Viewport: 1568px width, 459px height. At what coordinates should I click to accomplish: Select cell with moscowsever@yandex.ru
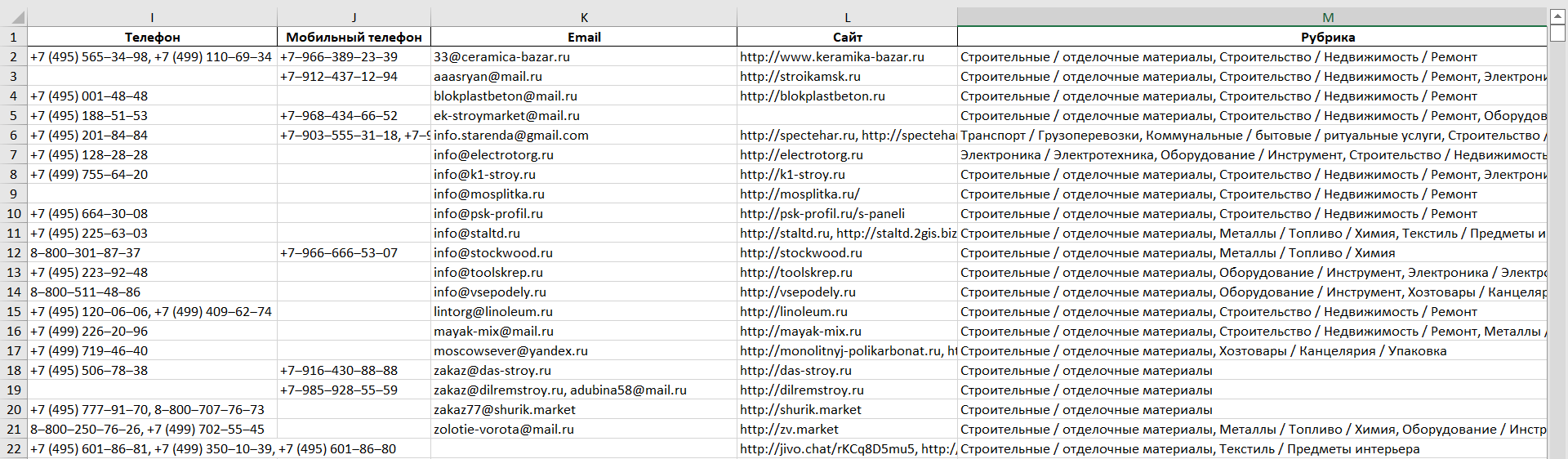[x=584, y=350]
